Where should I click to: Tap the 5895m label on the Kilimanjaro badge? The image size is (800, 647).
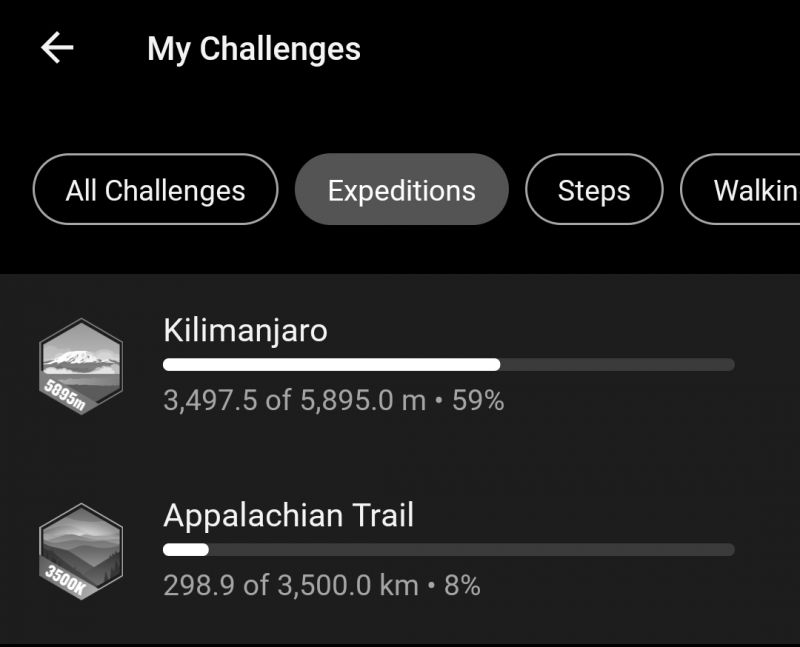[x=65, y=395]
